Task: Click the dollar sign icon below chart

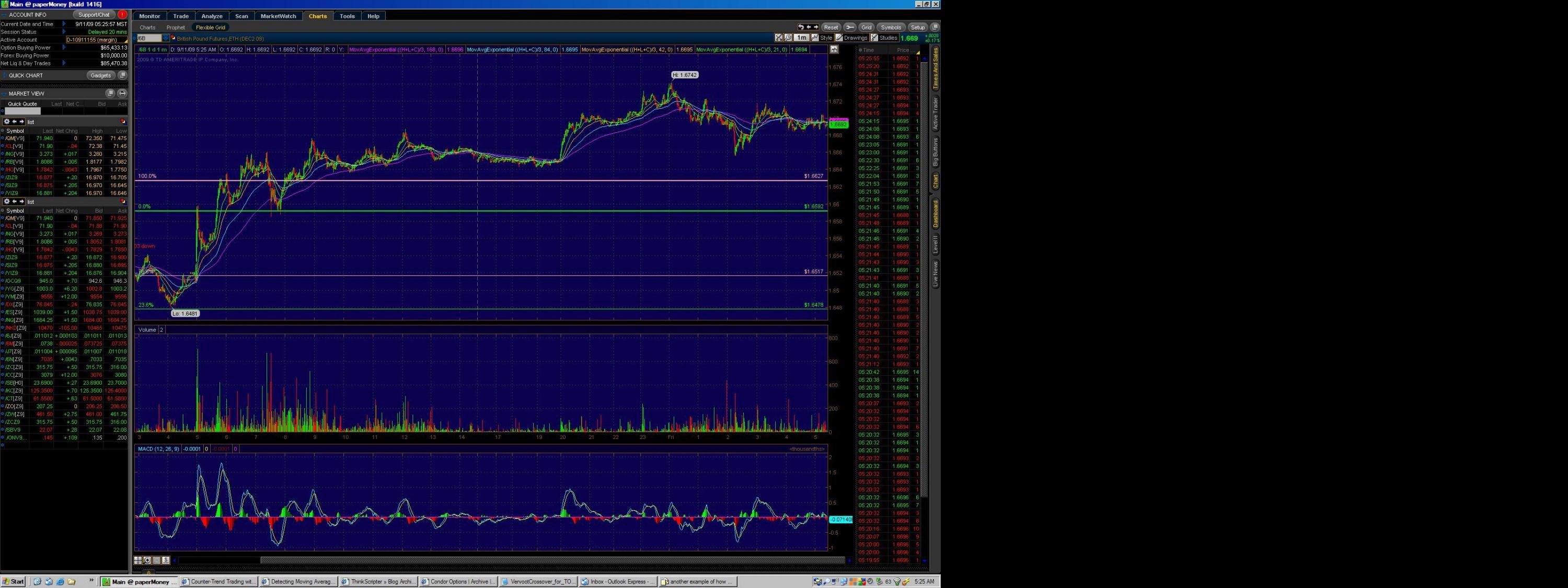Action: 166,560
